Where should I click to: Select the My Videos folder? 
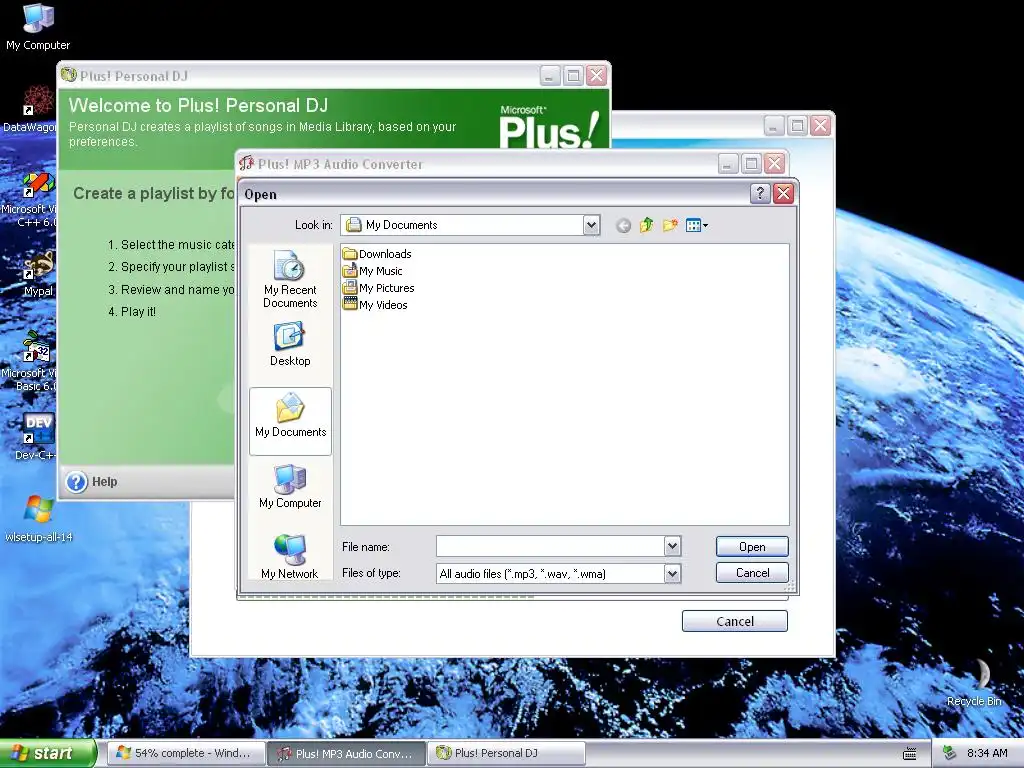click(x=376, y=304)
